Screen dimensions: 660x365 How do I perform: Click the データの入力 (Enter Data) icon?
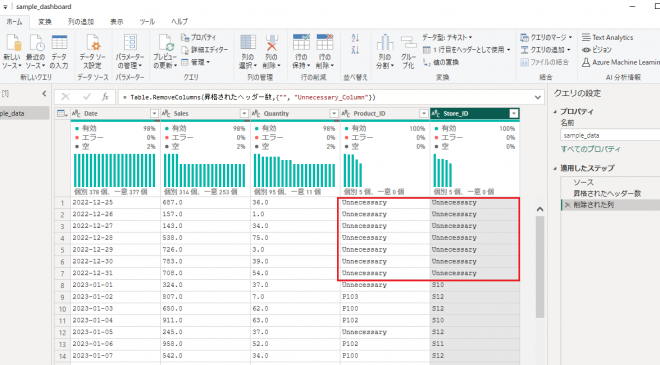pos(59,43)
